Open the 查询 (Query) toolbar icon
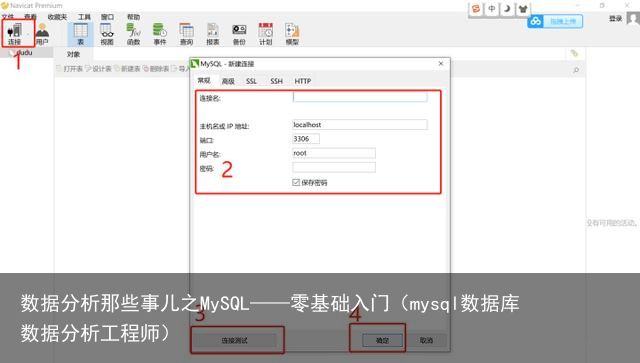This screenshot has height=363, width=640. tap(187, 33)
